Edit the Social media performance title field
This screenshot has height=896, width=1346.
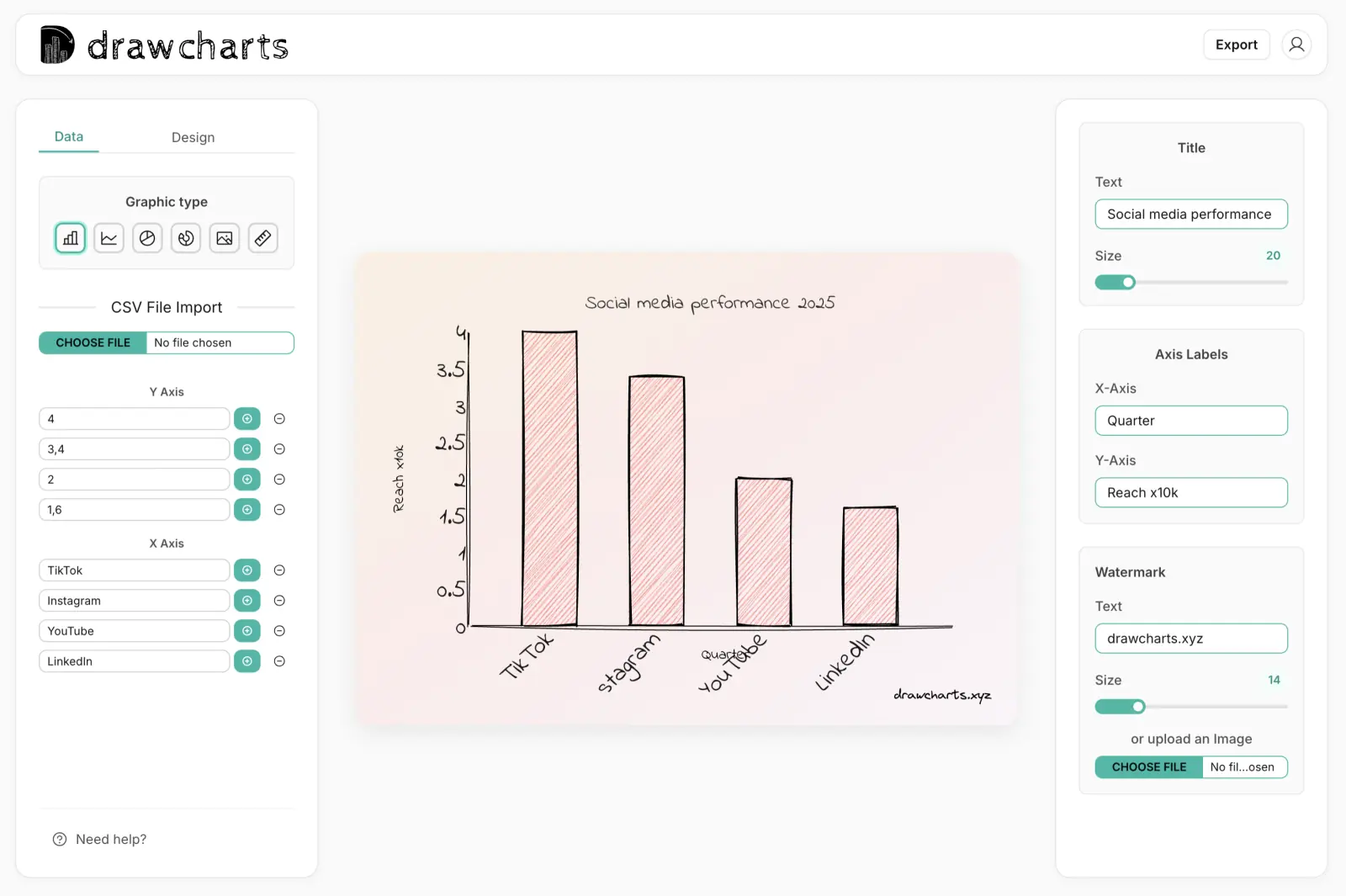click(1190, 214)
